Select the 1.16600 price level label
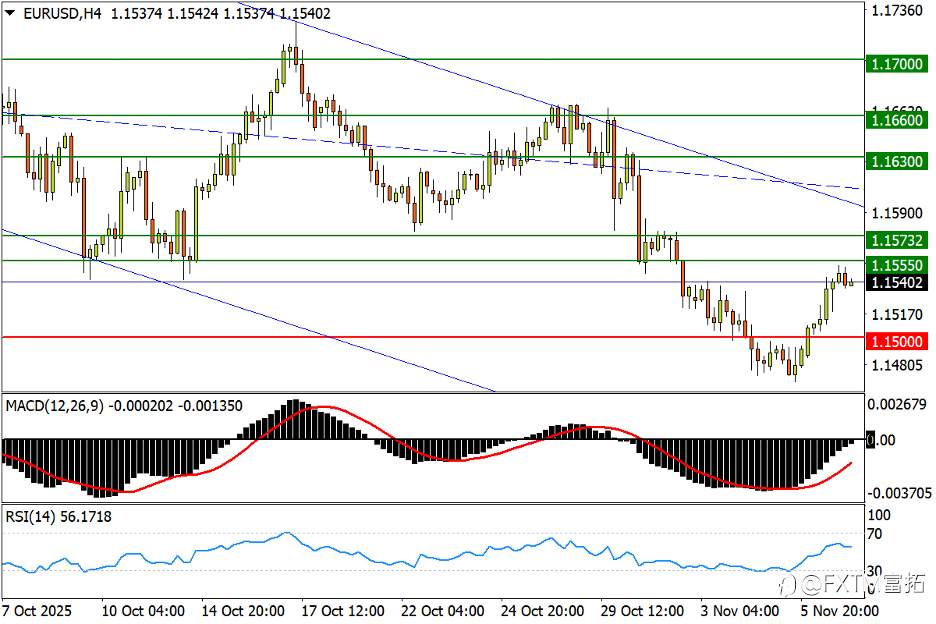Image resolution: width=936 pixels, height=624 pixels. click(897, 119)
